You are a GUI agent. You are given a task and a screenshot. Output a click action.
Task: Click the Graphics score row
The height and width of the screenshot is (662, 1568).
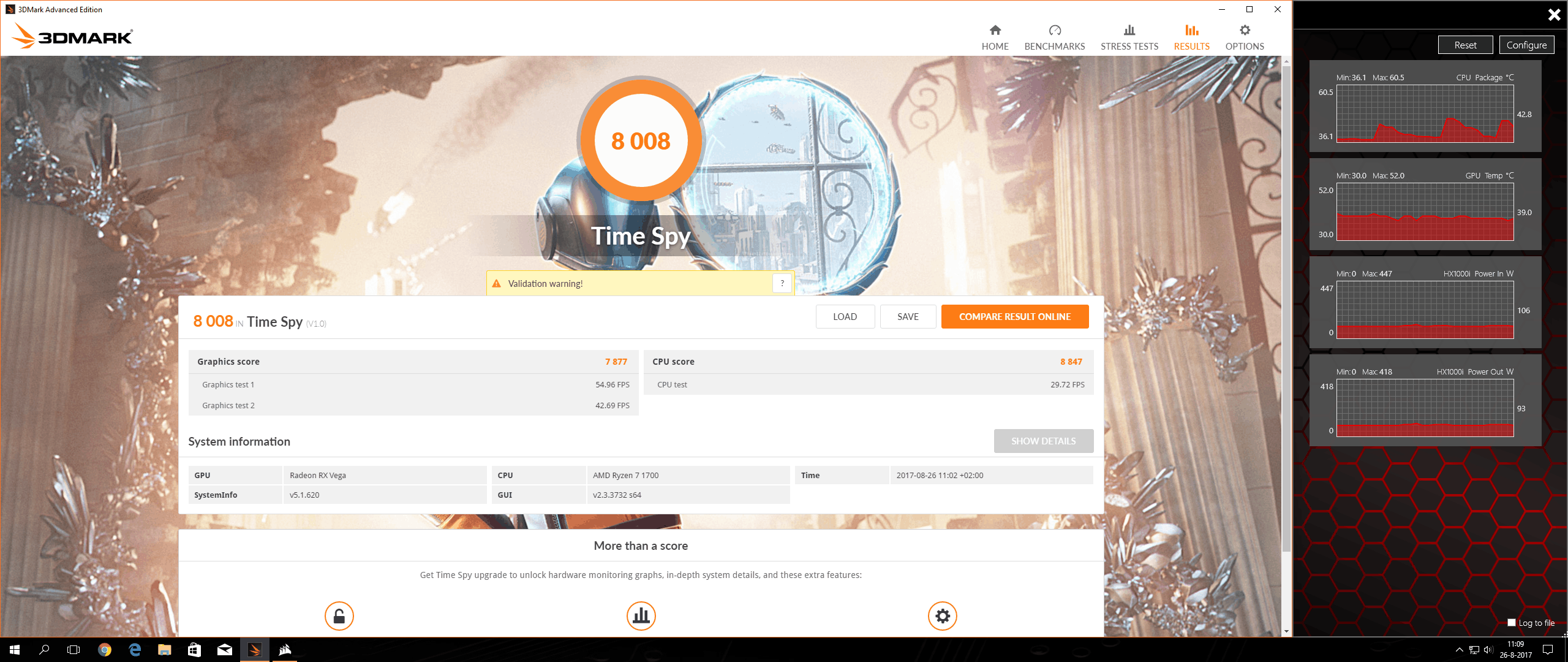click(413, 362)
